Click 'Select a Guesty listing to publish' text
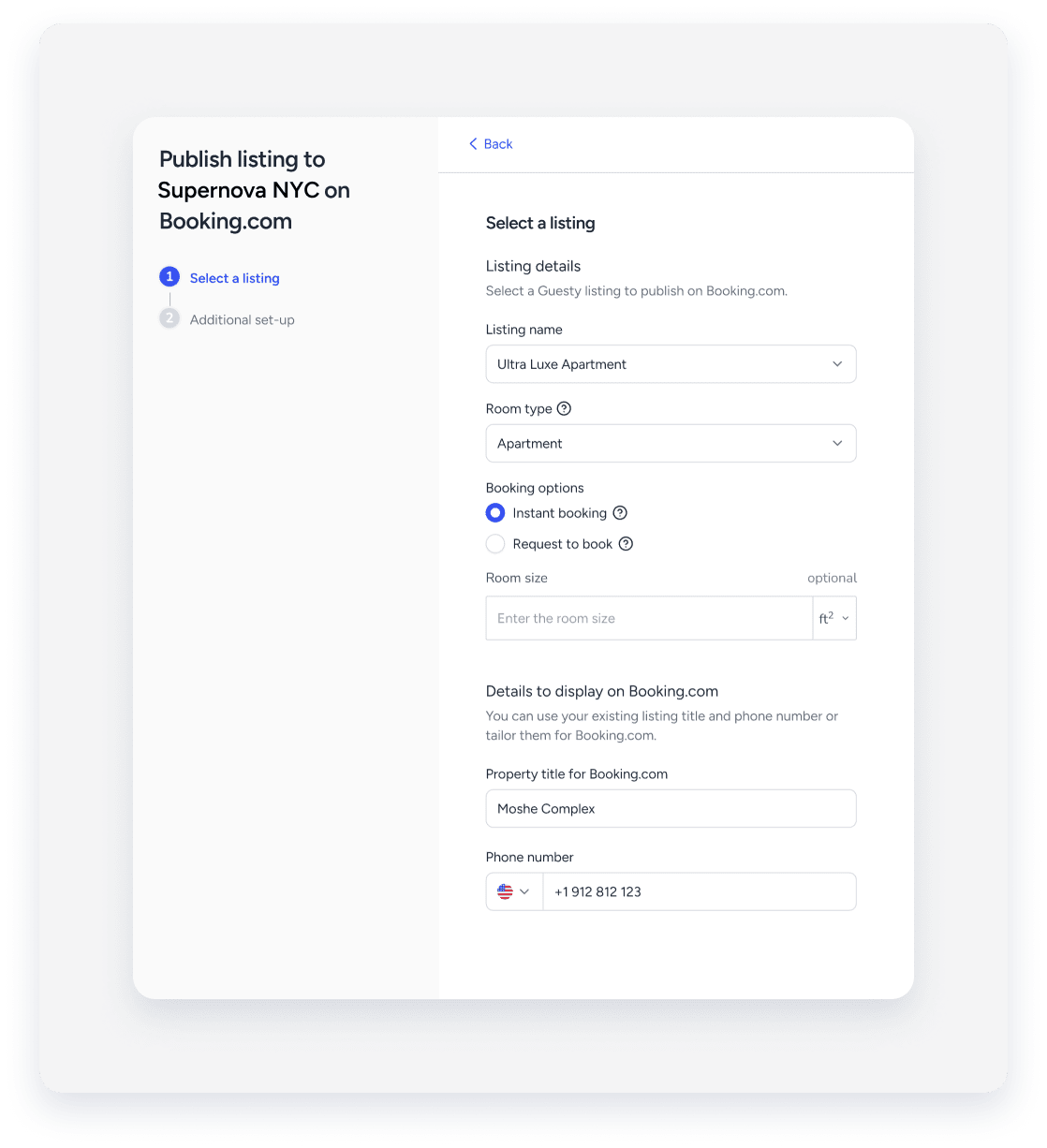 637,291
